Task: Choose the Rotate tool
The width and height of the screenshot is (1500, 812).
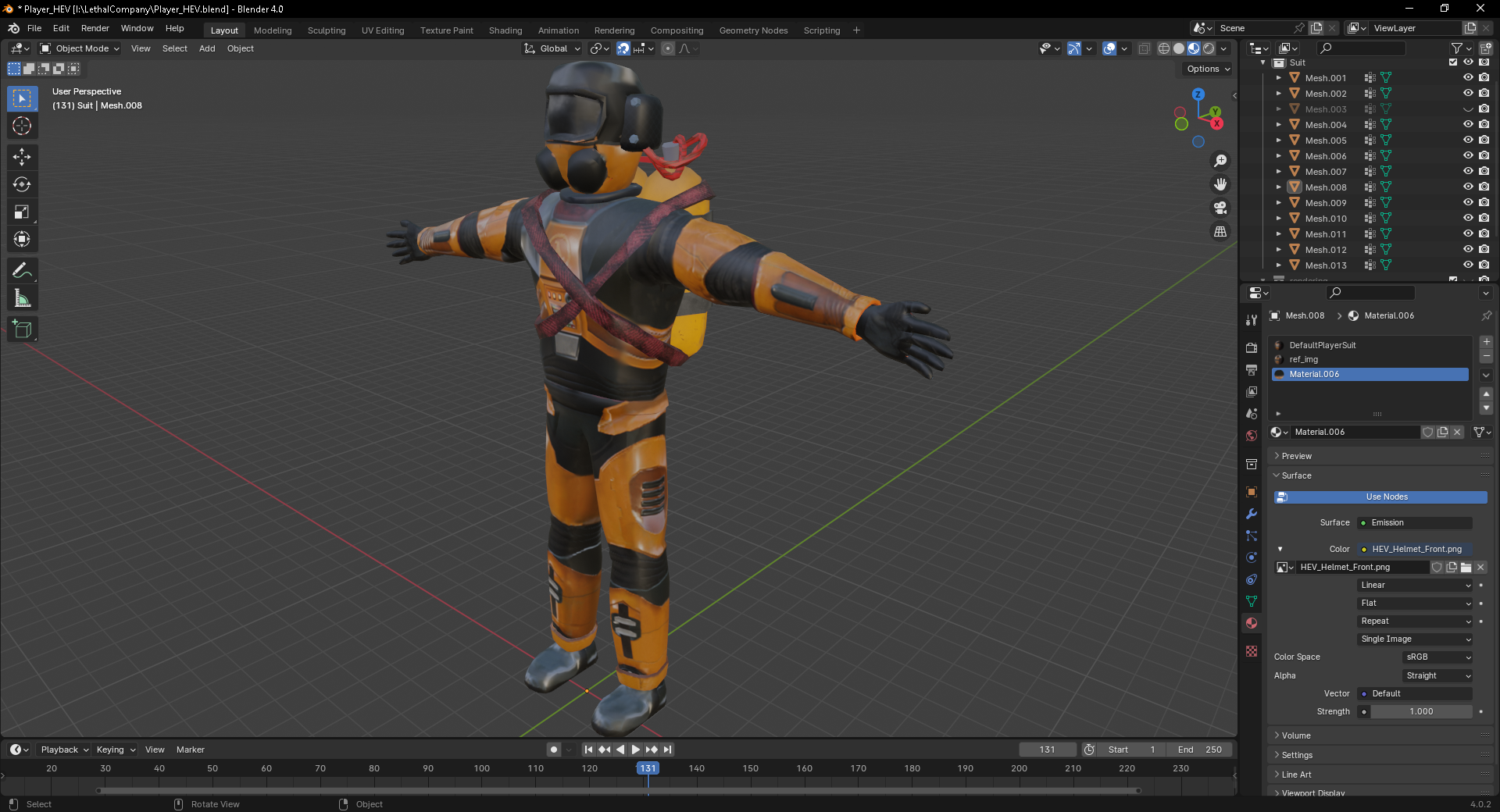Action: point(22,184)
